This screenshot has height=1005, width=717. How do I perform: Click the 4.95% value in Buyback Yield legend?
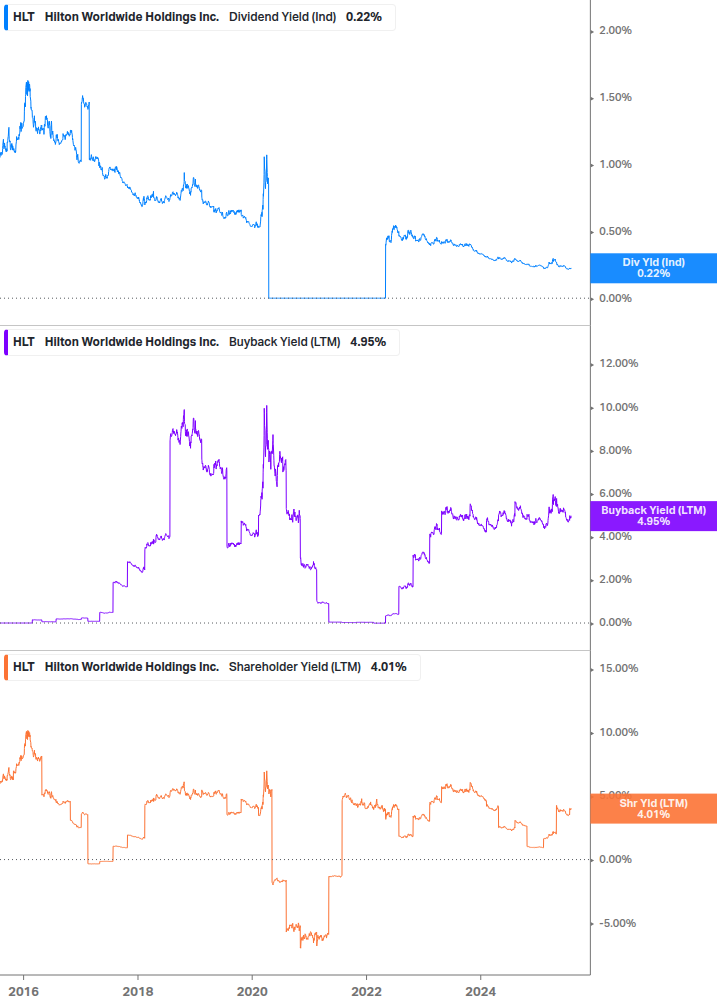[368, 342]
